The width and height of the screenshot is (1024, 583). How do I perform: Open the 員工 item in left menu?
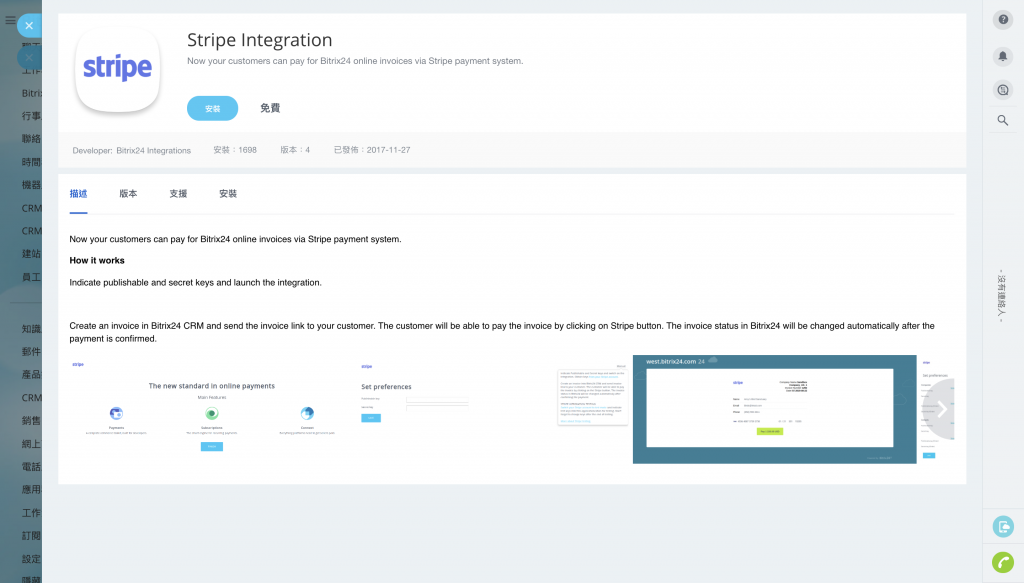click(x=31, y=277)
